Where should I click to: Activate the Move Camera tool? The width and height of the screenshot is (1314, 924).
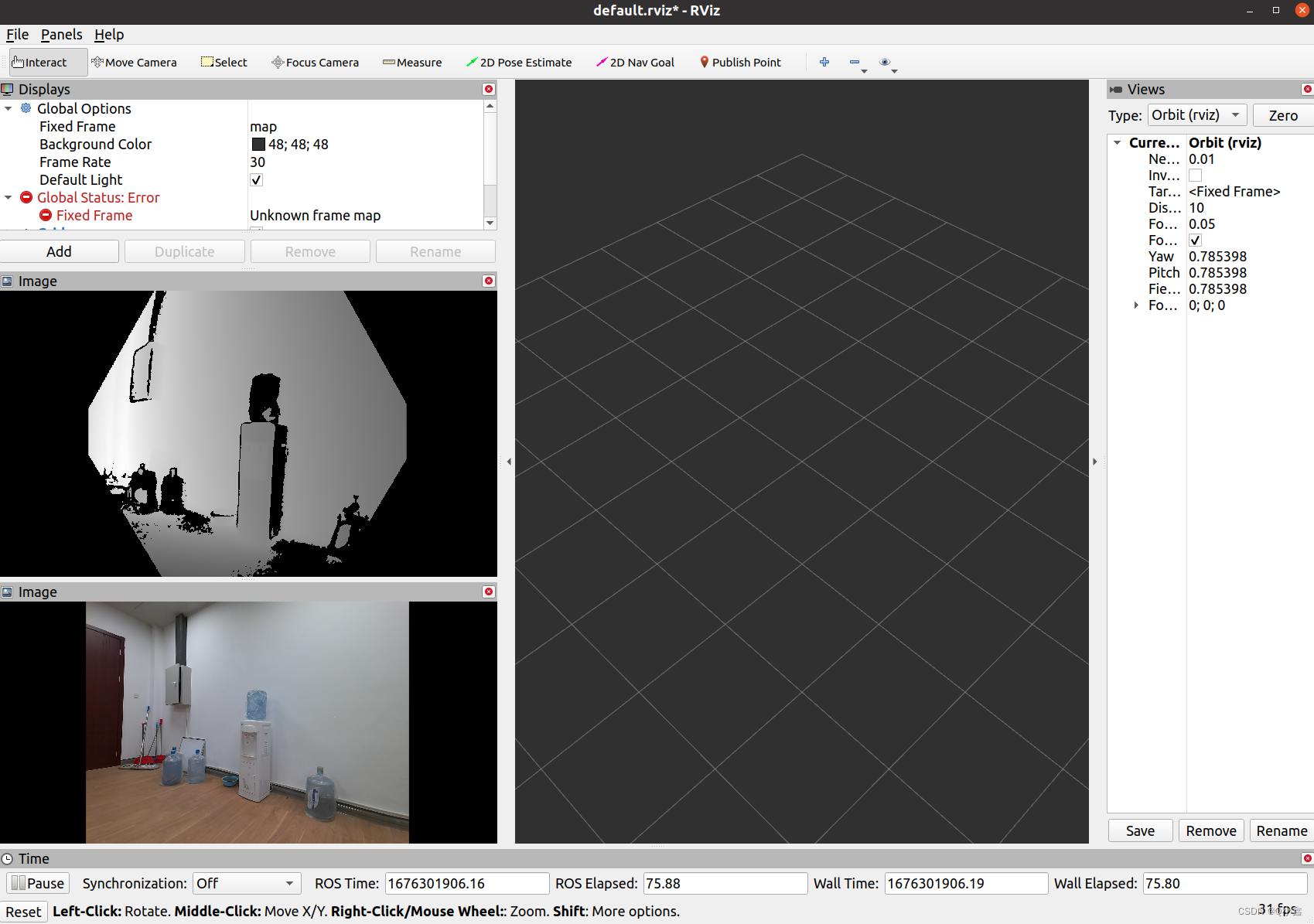(135, 62)
